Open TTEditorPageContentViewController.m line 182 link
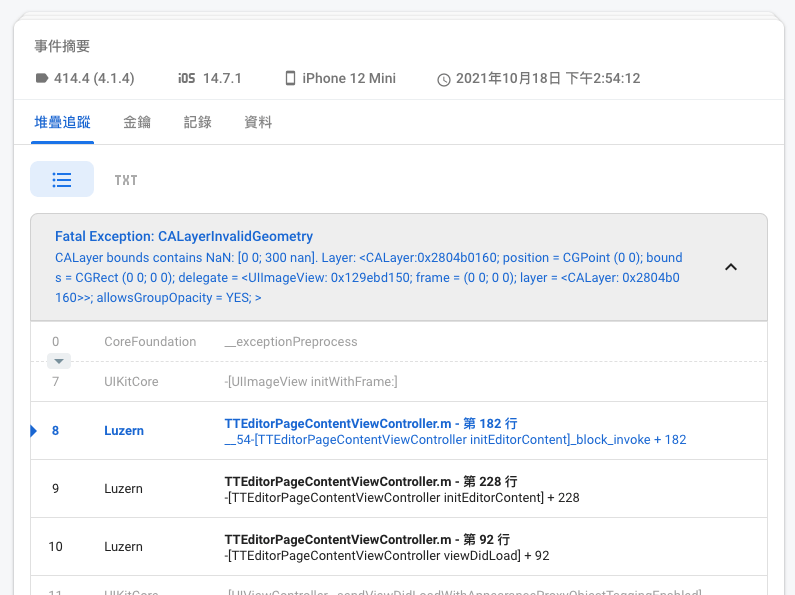795x595 pixels. tap(370, 424)
